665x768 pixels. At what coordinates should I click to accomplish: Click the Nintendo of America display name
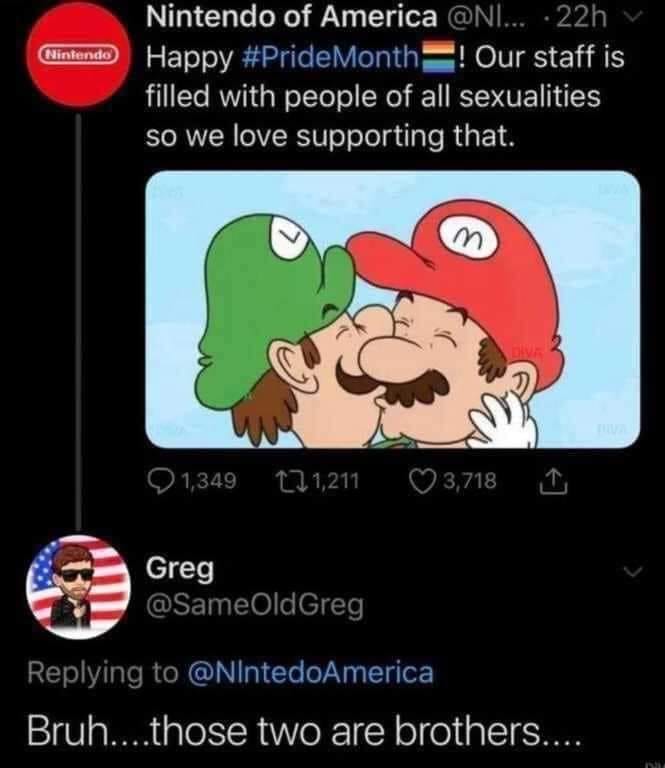pyautogui.click(x=291, y=16)
